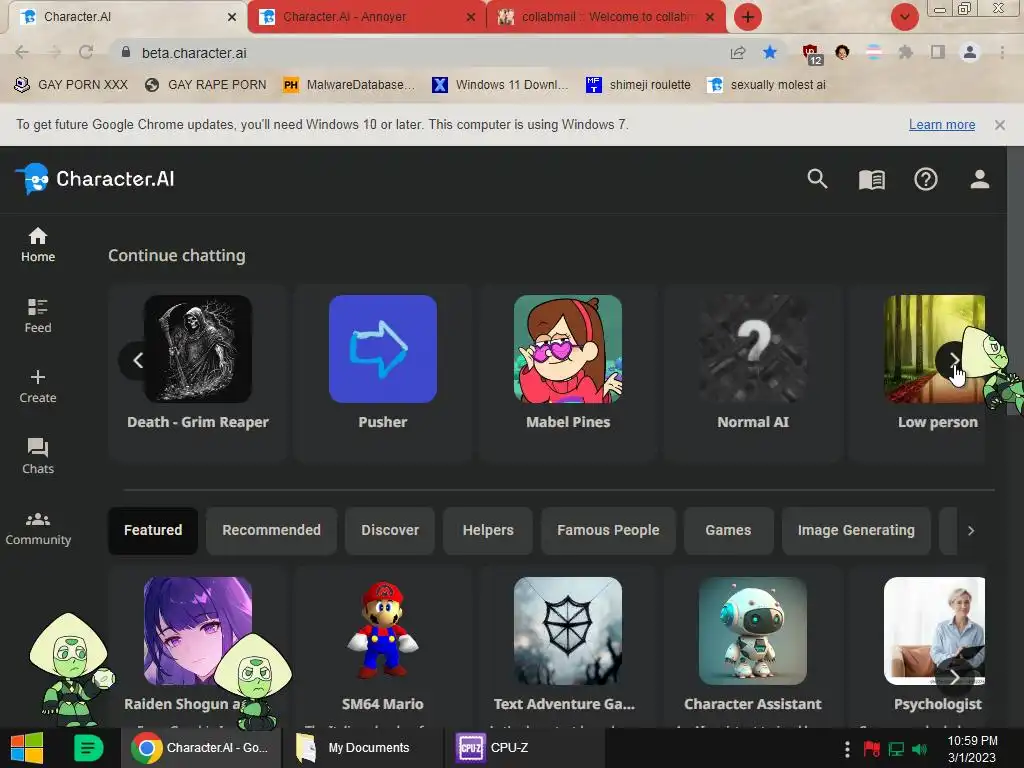Open a new tab with plus button
The width and height of the screenshot is (1024, 768).
click(x=748, y=17)
